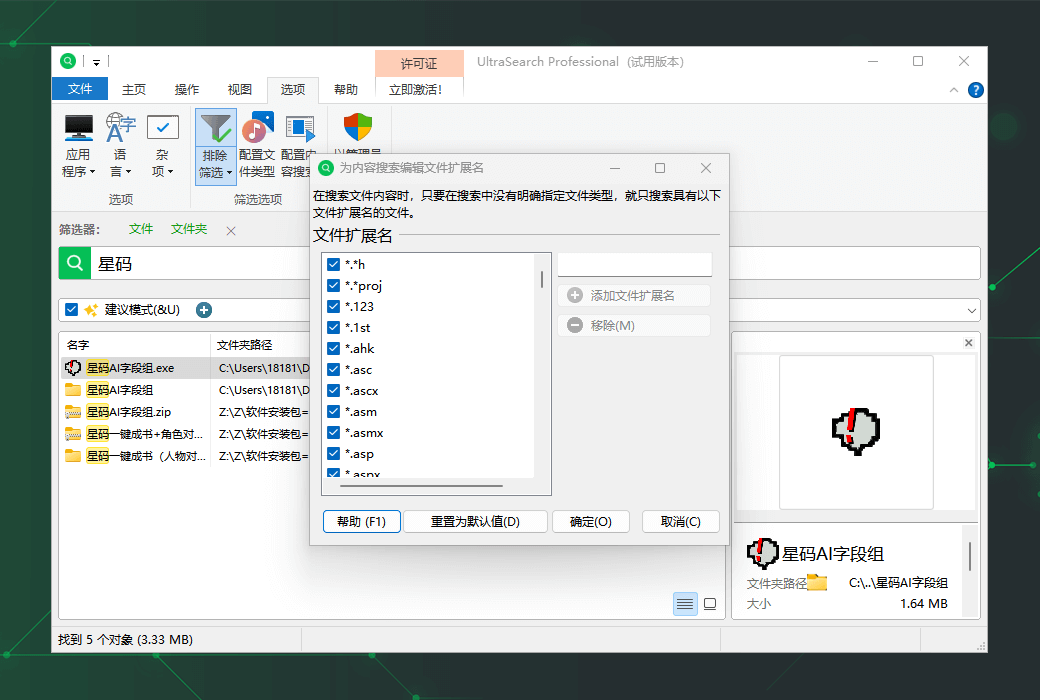This screenshot has height=700, width=1040.
Task: Select the 星码一键成书 (人物对... result row
Action: coord(186,456)
